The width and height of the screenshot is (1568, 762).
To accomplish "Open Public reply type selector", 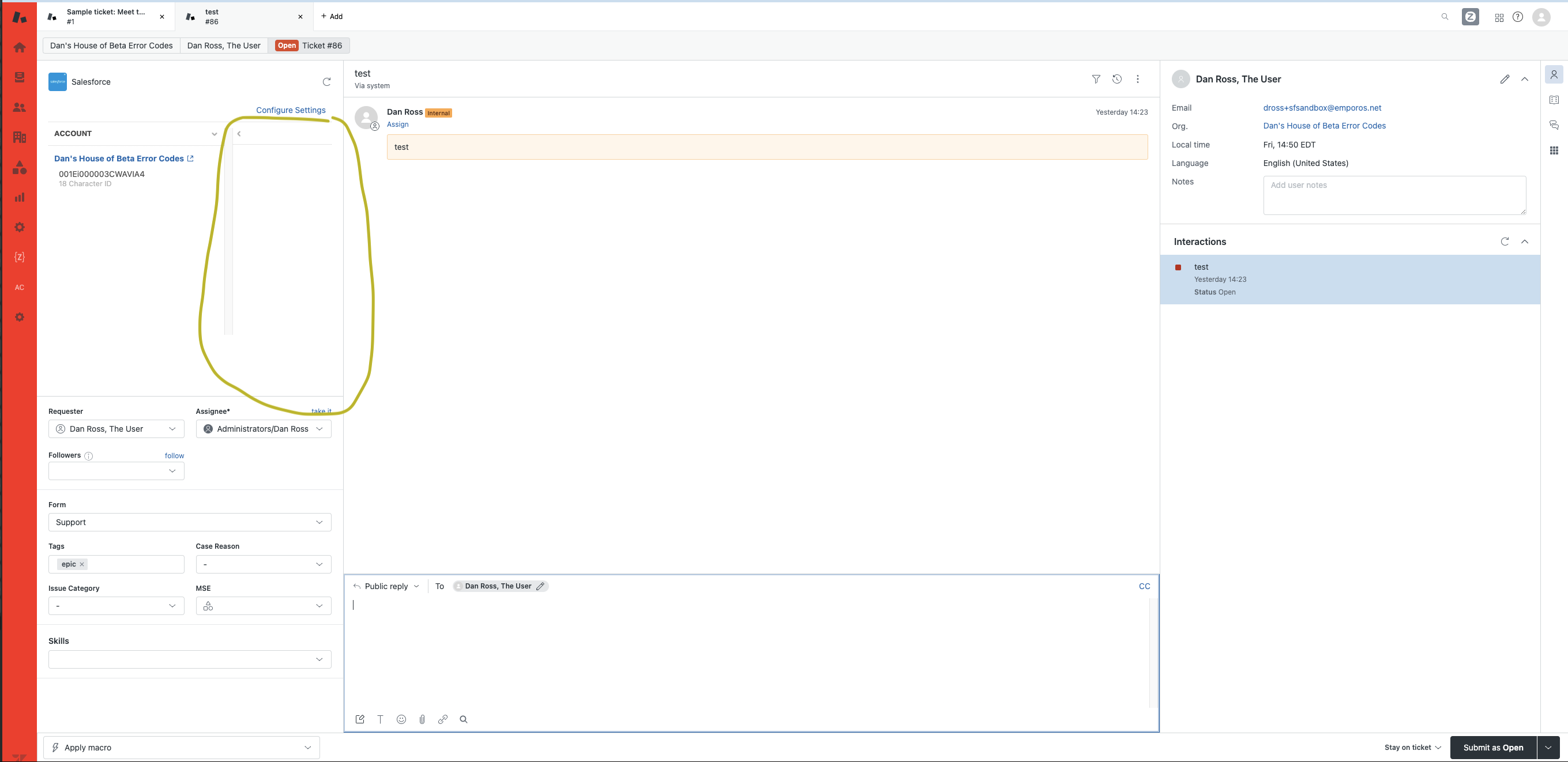I will click(386, 586).
